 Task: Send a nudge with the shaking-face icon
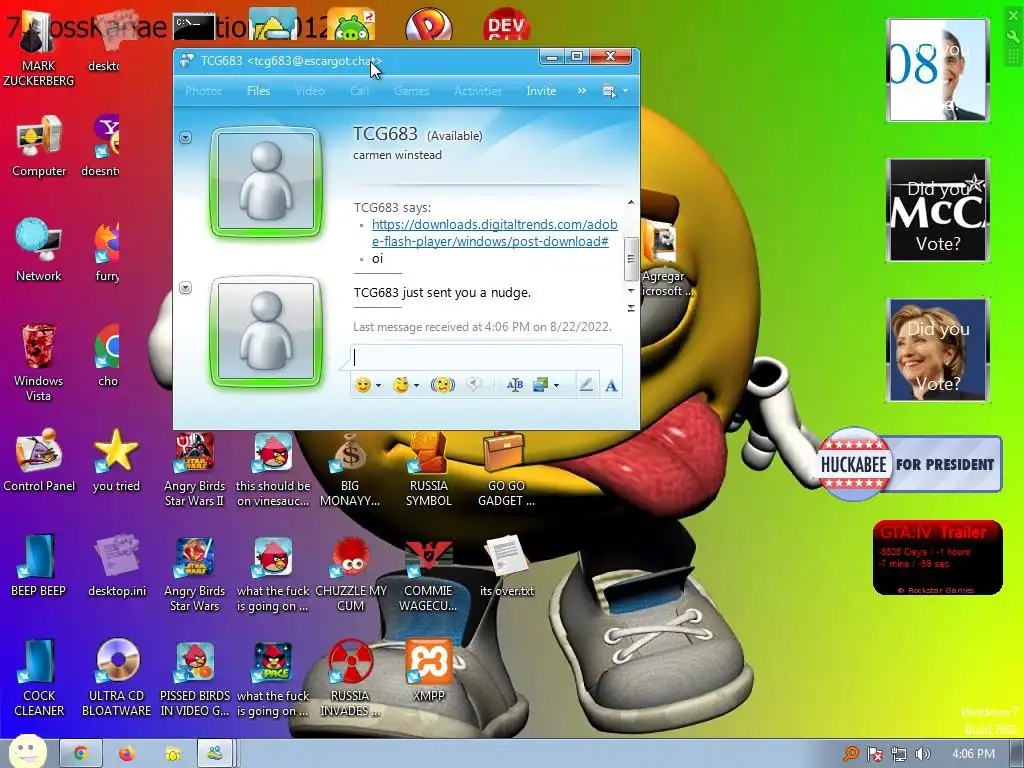[443, 385]
